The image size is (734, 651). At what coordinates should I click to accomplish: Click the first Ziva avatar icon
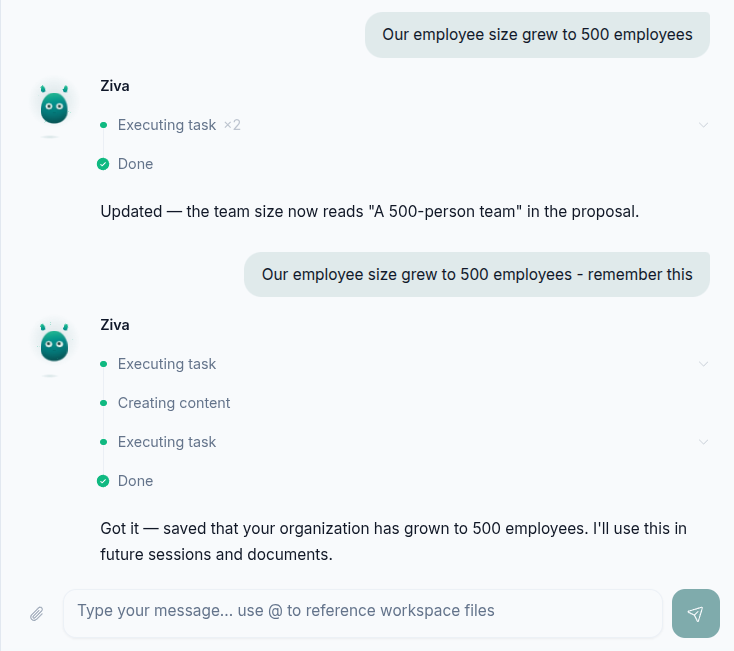tap(54, 105)
